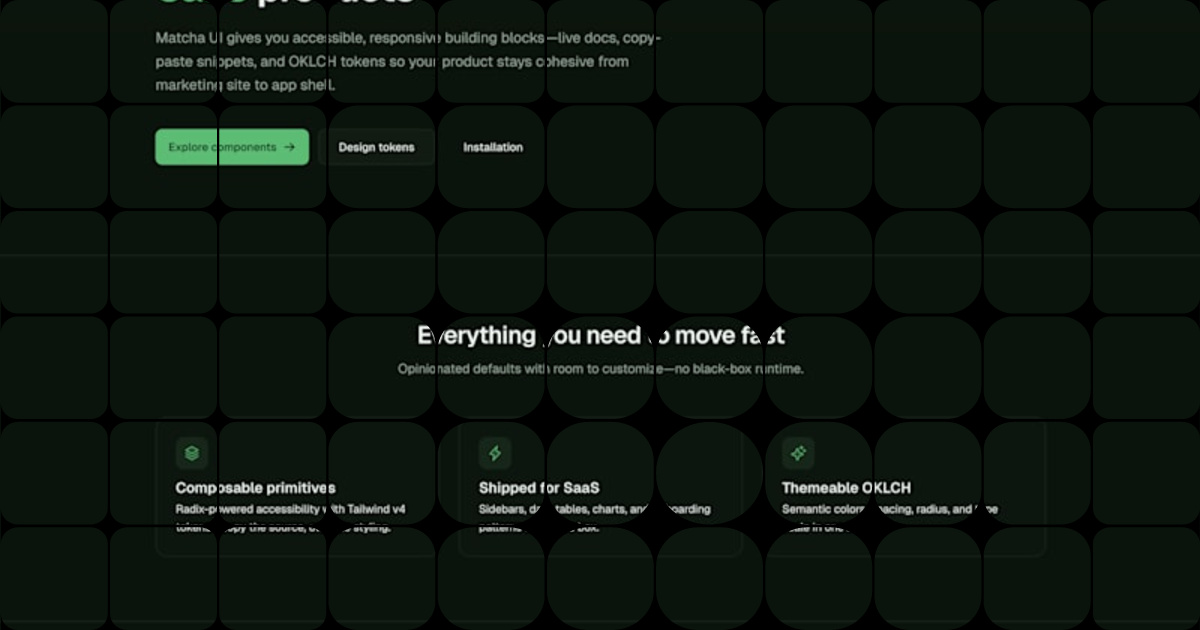Open the Design tokens button
1200x630 pixels.
click(376, 147)
